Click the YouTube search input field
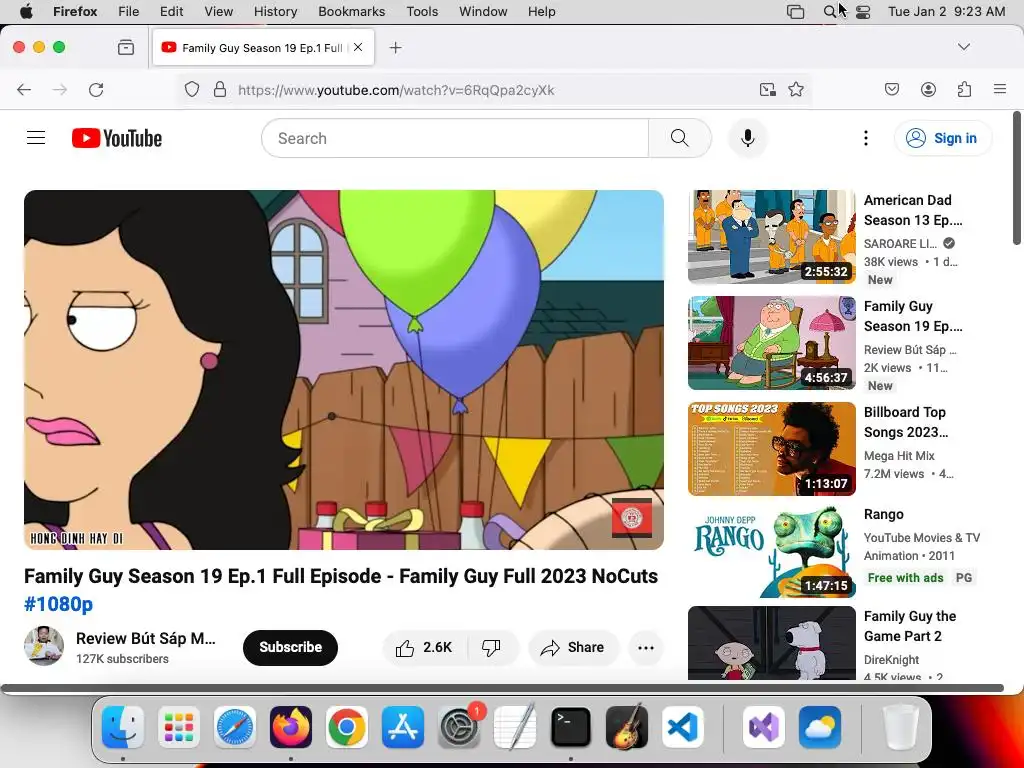This screenshot has height=768, width=1024. click(x=455, y=138)
